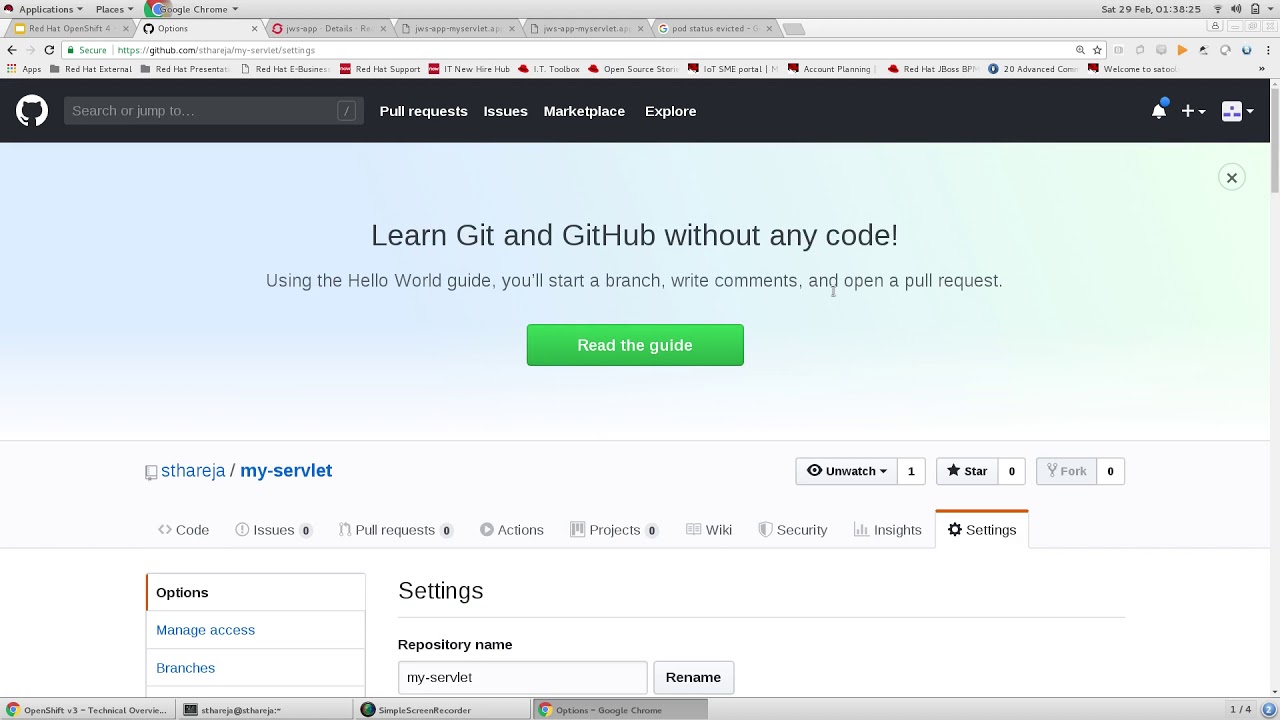Viewport: 1280px width, 720px height.
Task: Open Manage access in settings sidebar
Action: 205,630
